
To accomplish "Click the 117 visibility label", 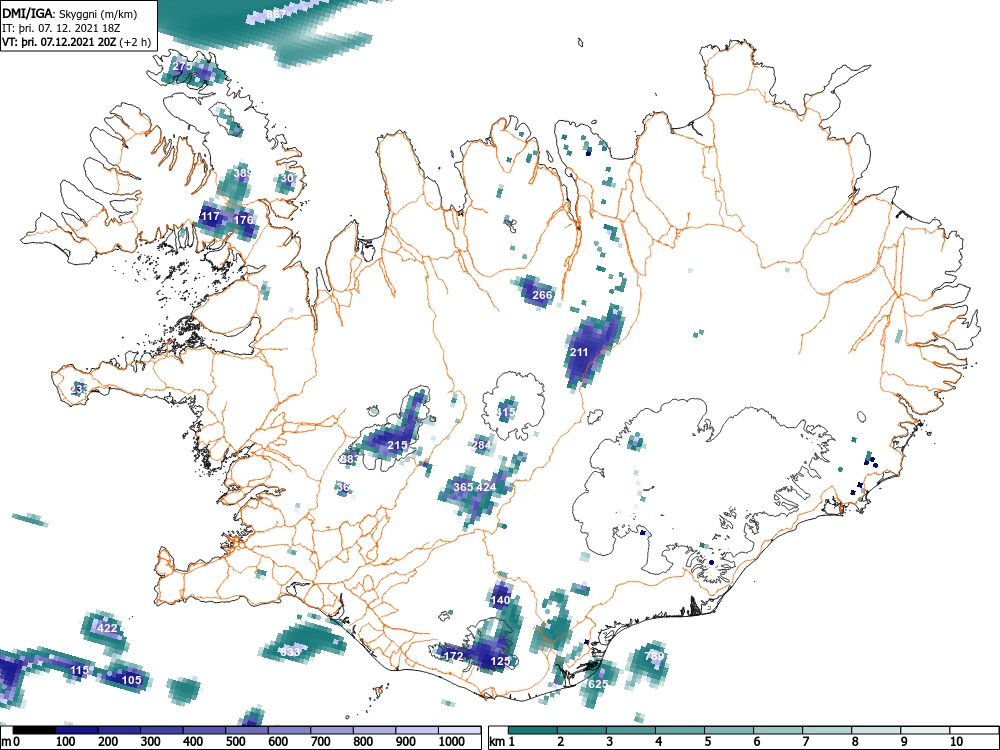I will pyautogui.click(x=210, y=216).
